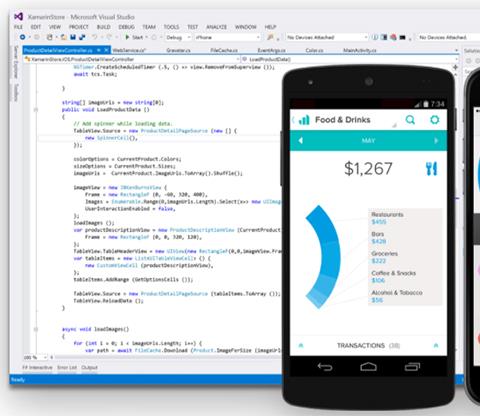Screen dimensions: 480x416
Task: Click the Save All toolbar icon
Action: pyautogui.click(x=82, y=37)
